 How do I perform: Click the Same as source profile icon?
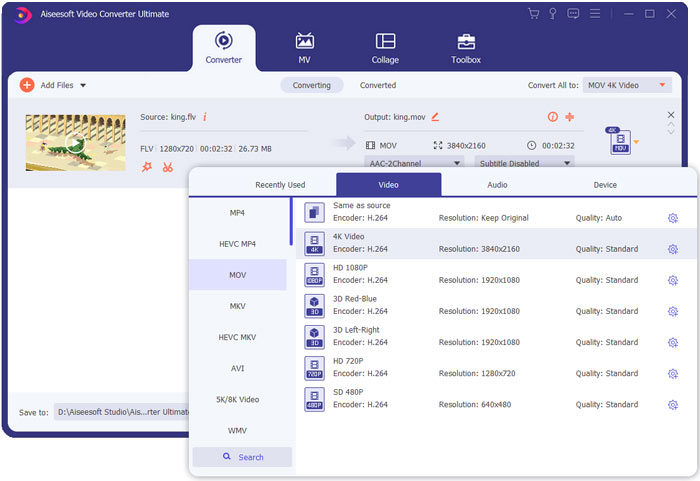click(314, 213)
